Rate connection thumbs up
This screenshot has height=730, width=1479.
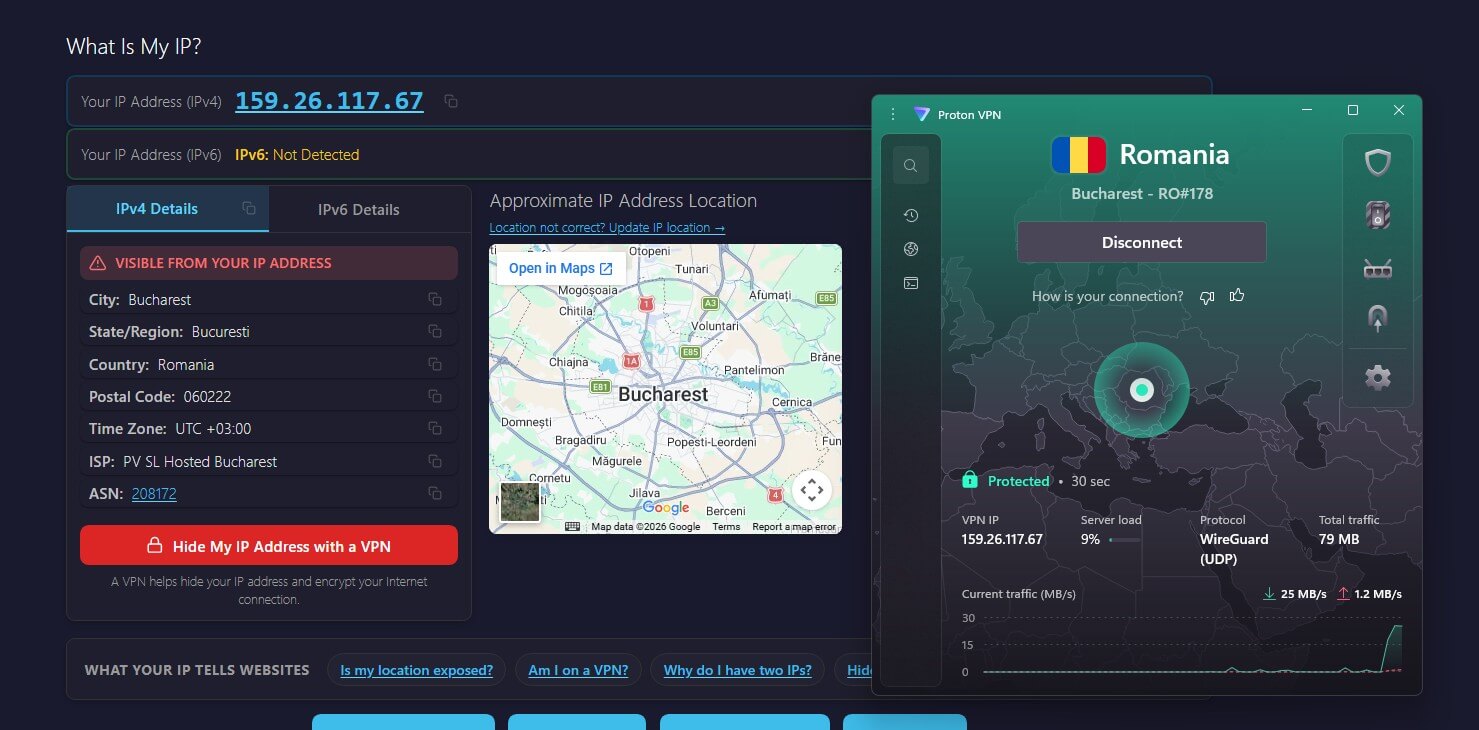click(1237, 295)
